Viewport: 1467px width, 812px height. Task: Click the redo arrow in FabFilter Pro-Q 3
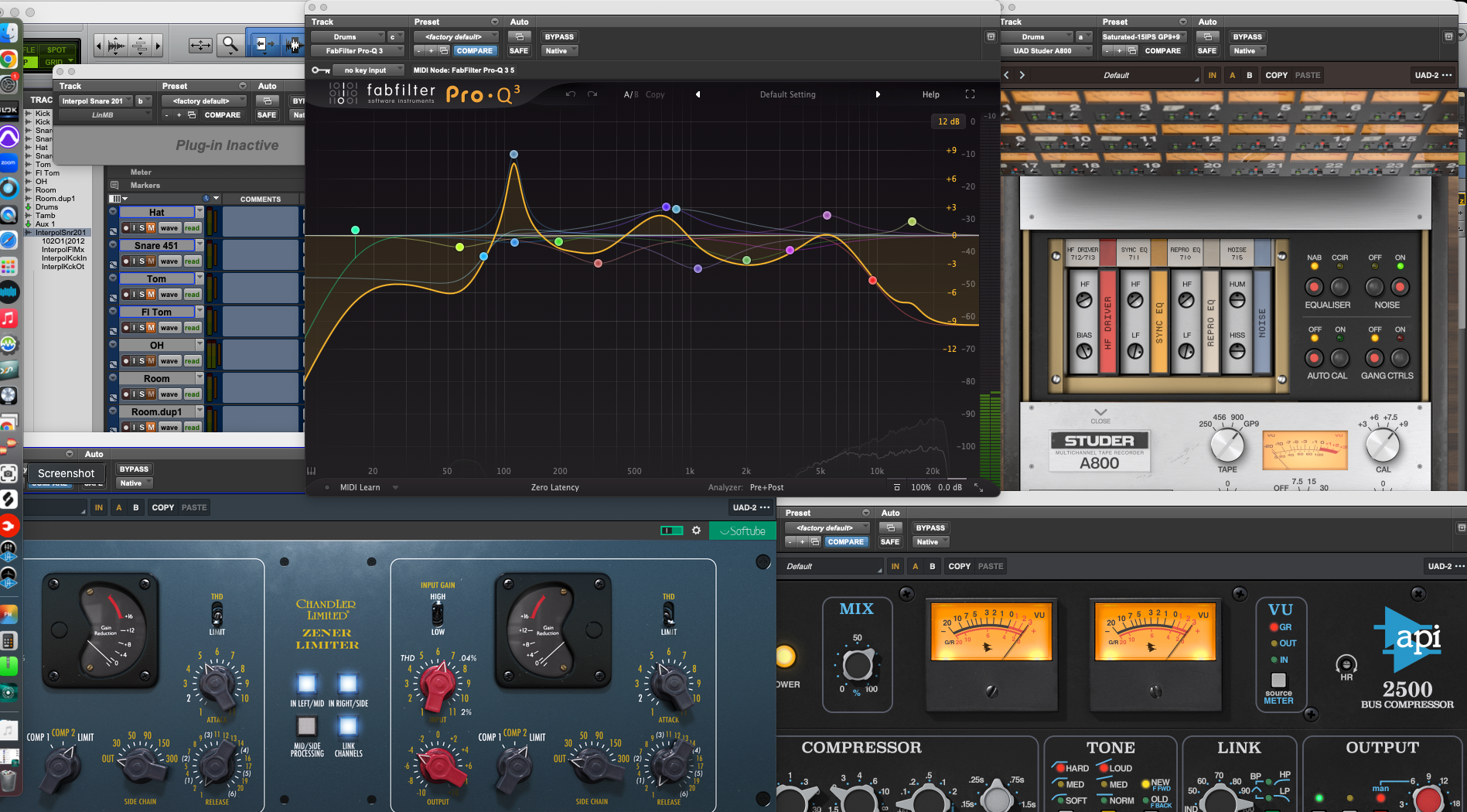pyautogui.click(x=592, y=94)
